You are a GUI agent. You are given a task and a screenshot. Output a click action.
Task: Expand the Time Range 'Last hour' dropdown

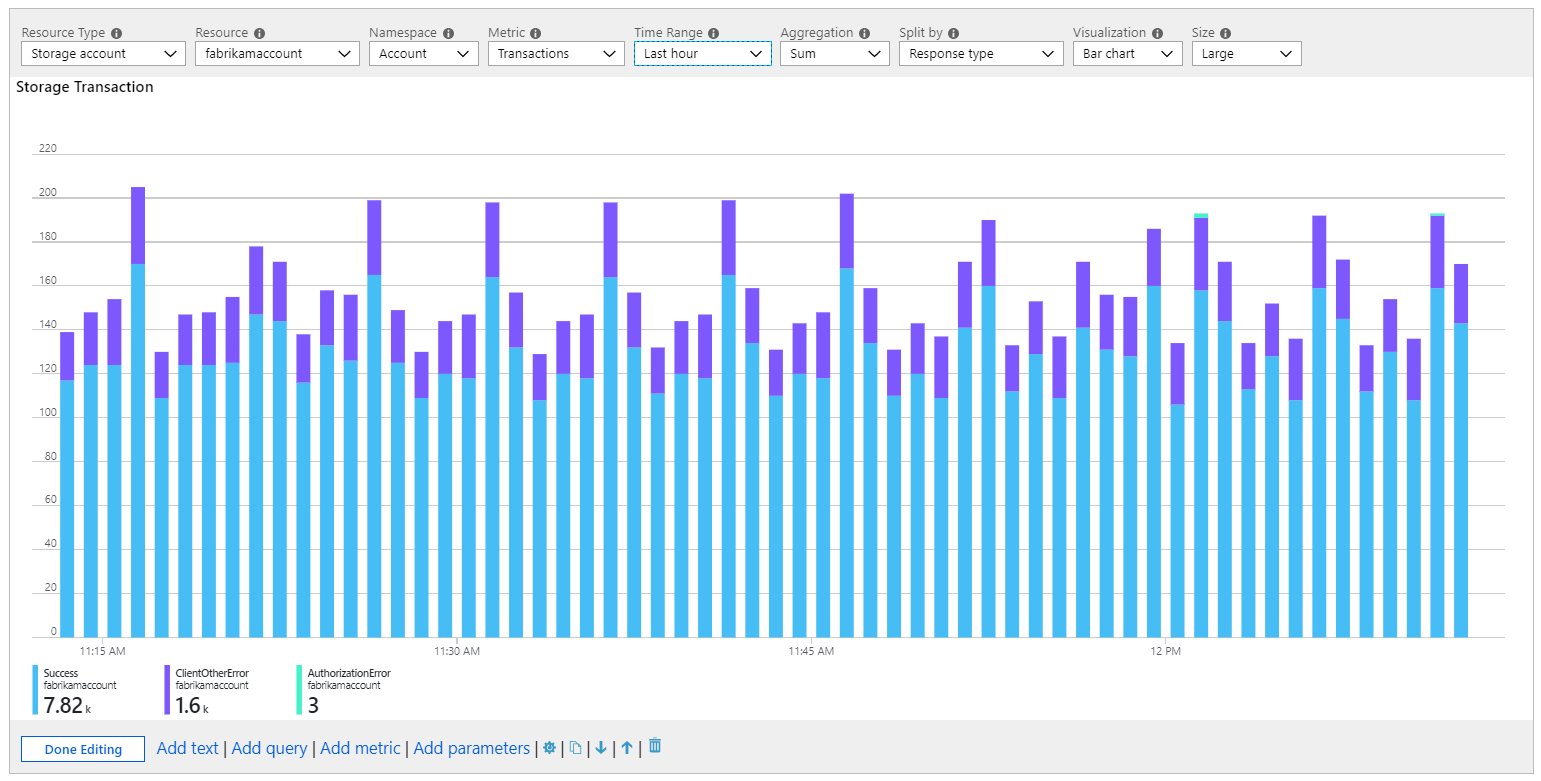click(702, 54)
